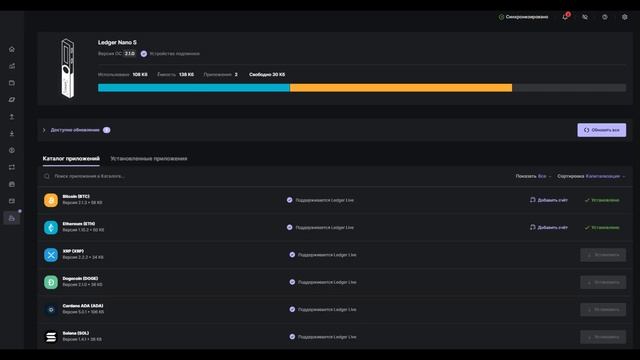This screenshot has width=640, height=360.
Task: Switch to Установленные приложения tab
Action: (x=149, y=158)
